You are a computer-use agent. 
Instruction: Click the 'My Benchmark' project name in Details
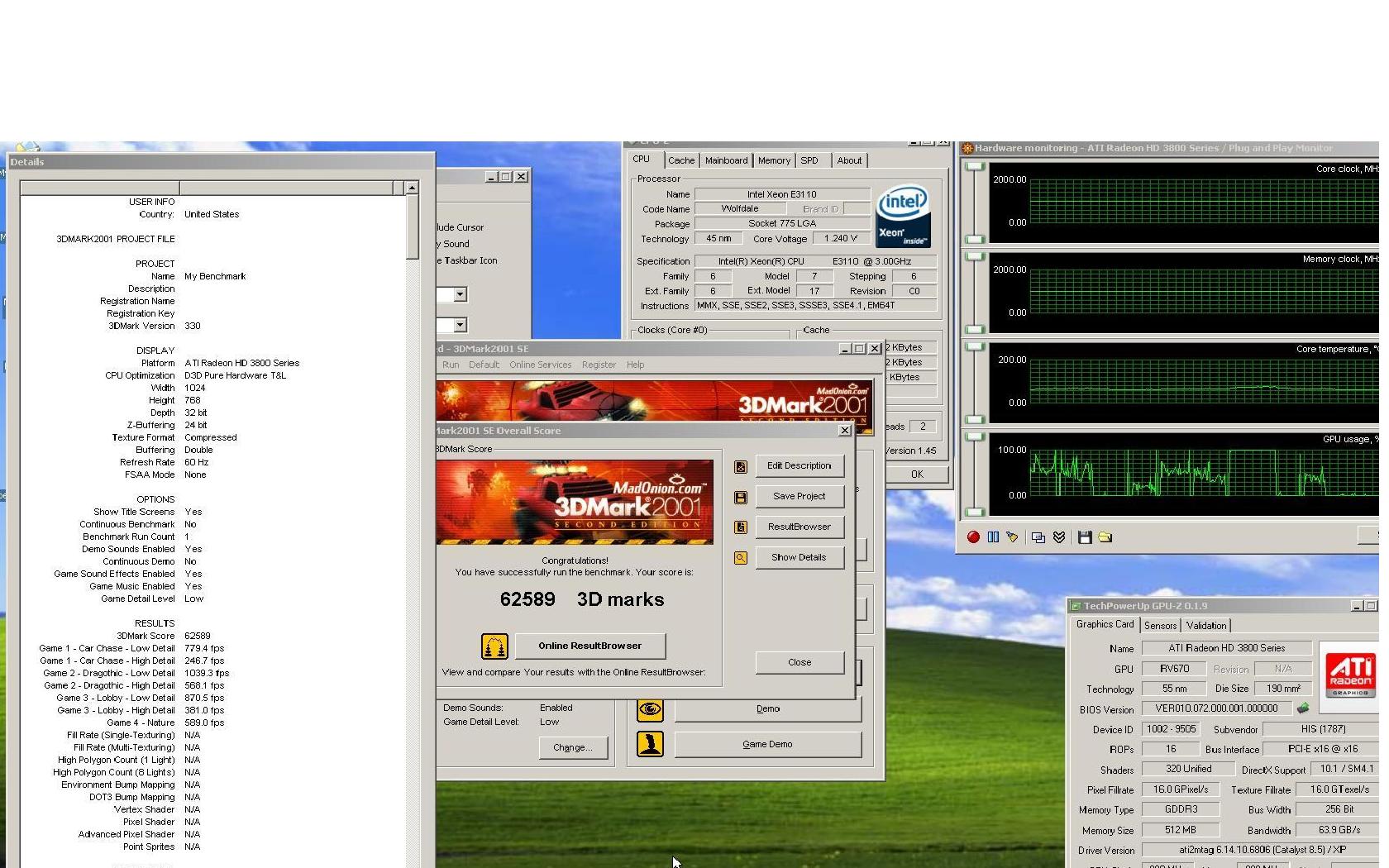215,276
